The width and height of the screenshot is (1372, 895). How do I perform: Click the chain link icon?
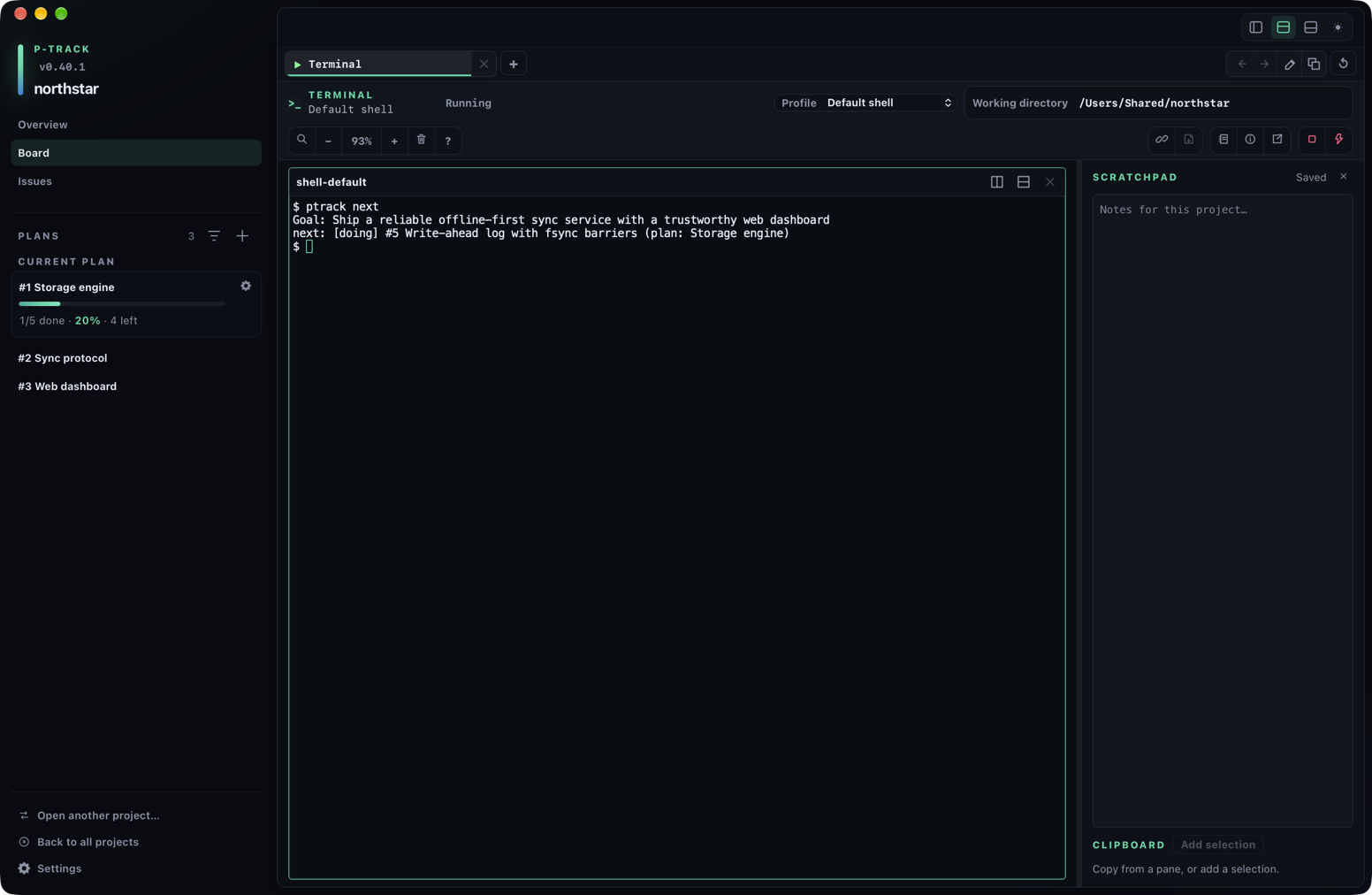pyautogui.click(x=1162, y=140)
